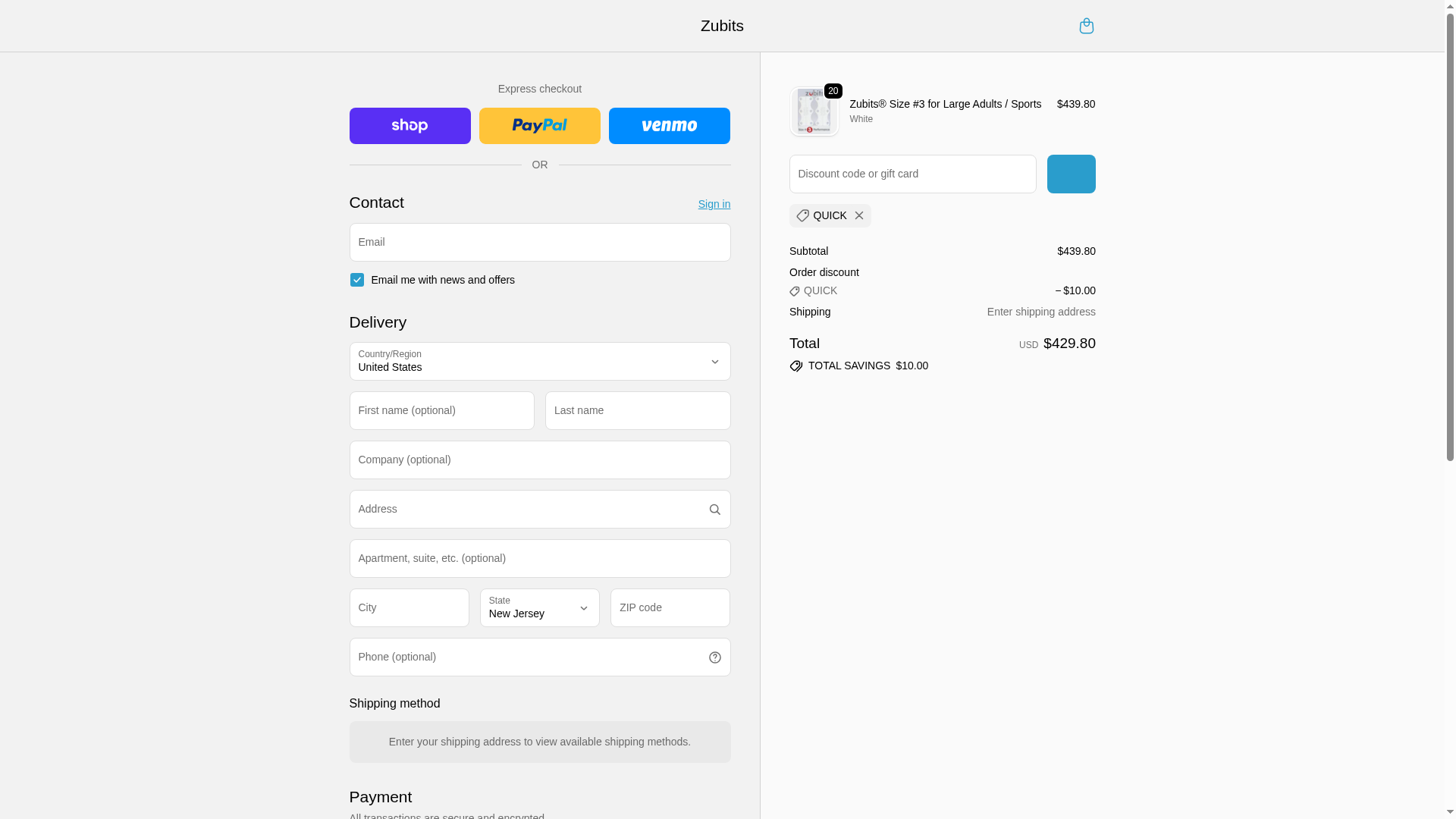
Task: Click into the Last name field
Action: point(637,411)
